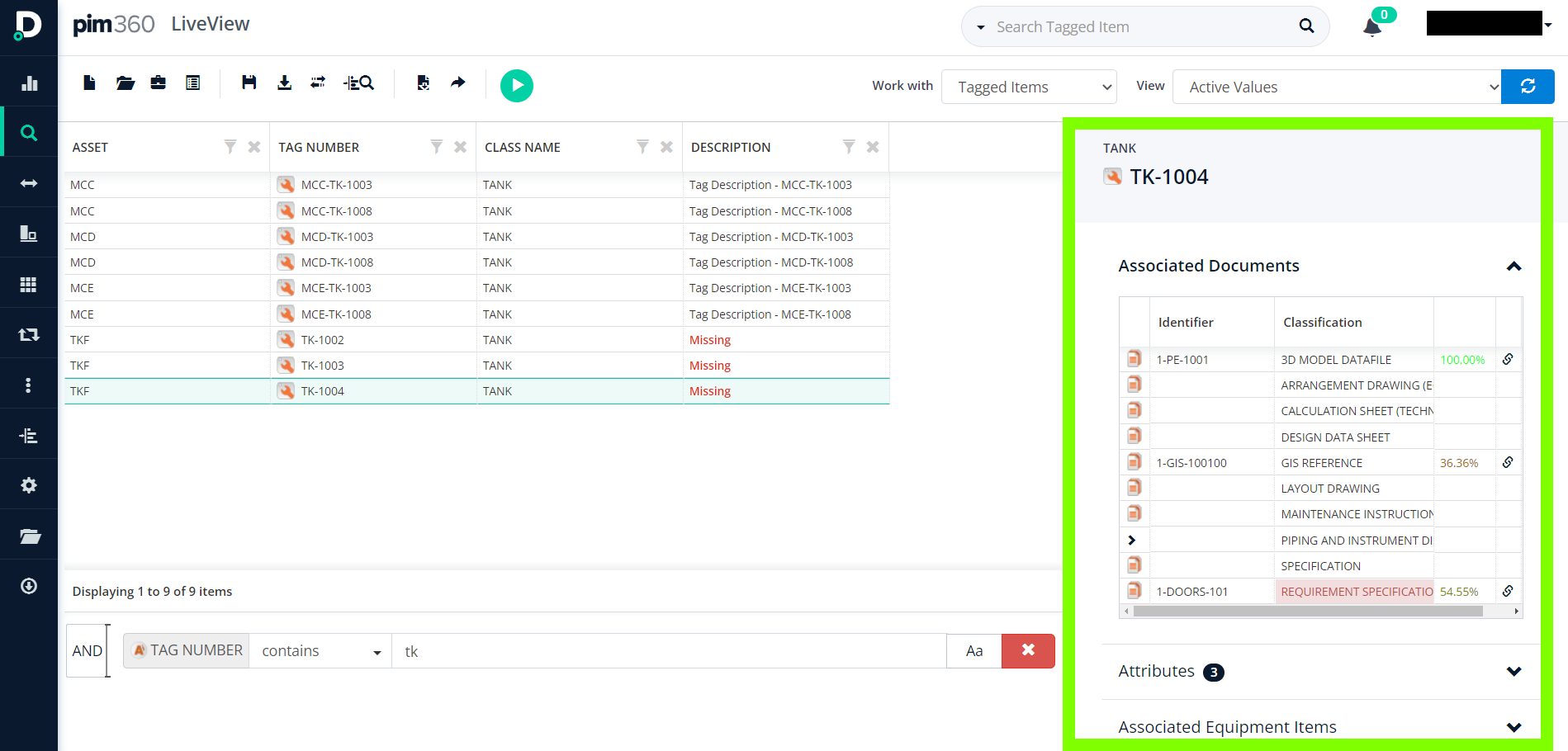This screenshot has height=751, width=1568.
Task: Delete the filter with red X button
Action: (1028, 651)
